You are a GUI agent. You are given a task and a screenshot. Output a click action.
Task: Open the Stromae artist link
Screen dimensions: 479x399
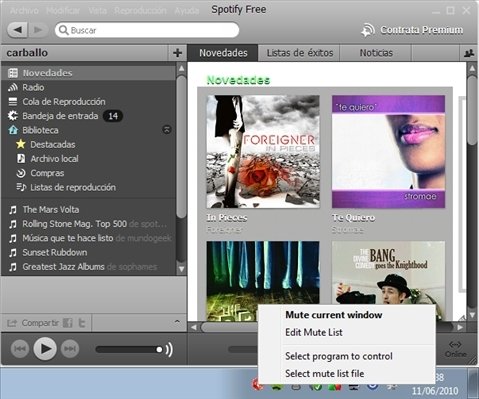pos(348,230)
